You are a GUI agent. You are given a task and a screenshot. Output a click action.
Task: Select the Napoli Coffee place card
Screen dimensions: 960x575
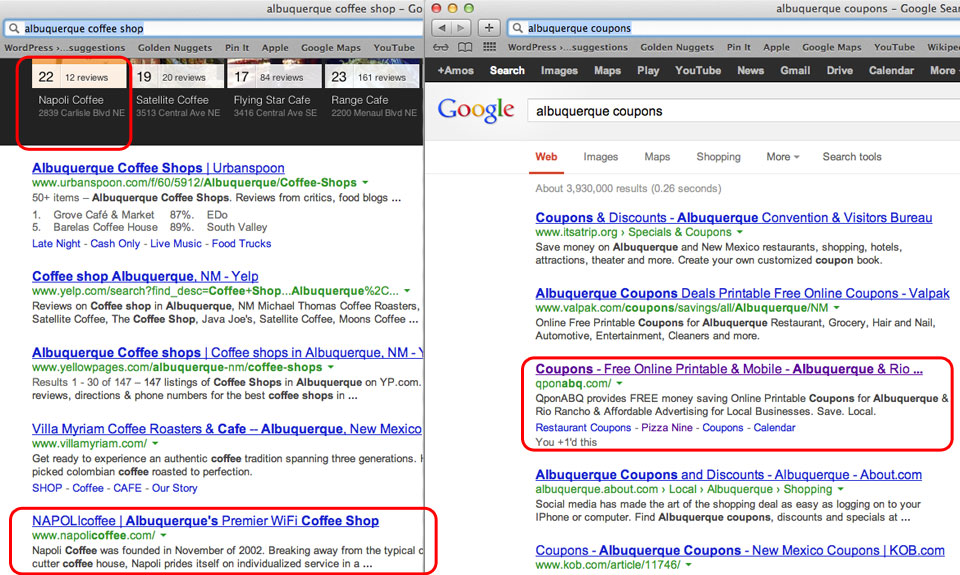[x=79, y=91]
